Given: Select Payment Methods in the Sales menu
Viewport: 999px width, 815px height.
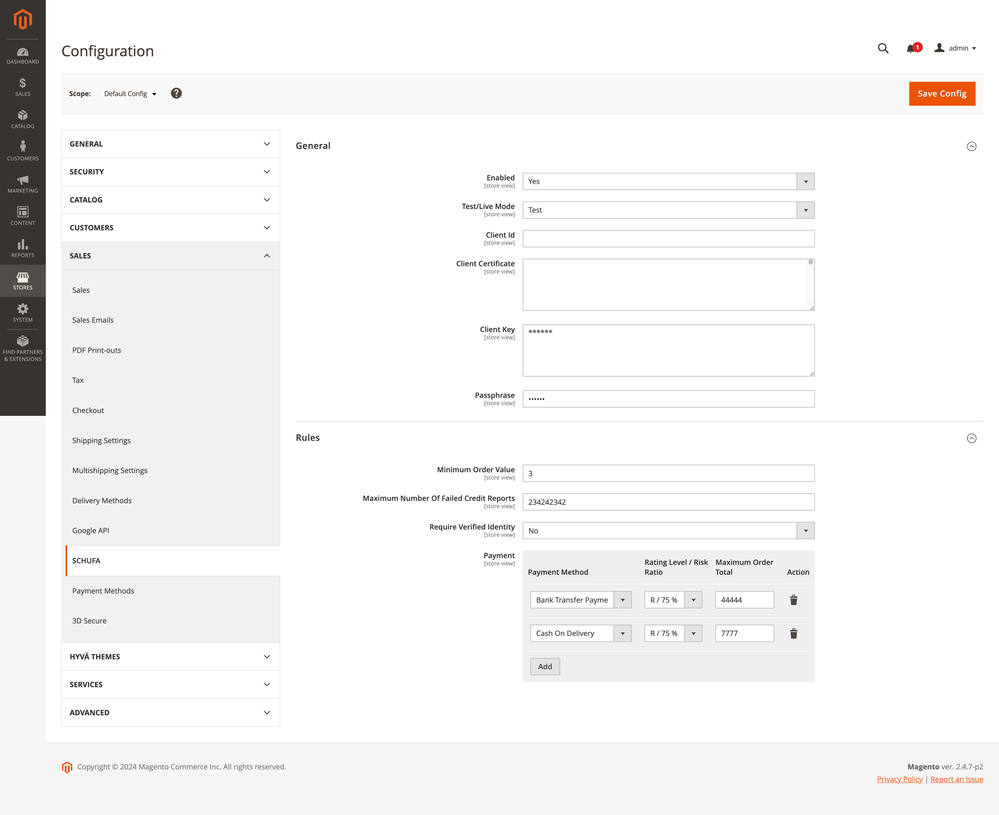Looking at the screenshot, I should pyautogui.click(x=103, y=591).
